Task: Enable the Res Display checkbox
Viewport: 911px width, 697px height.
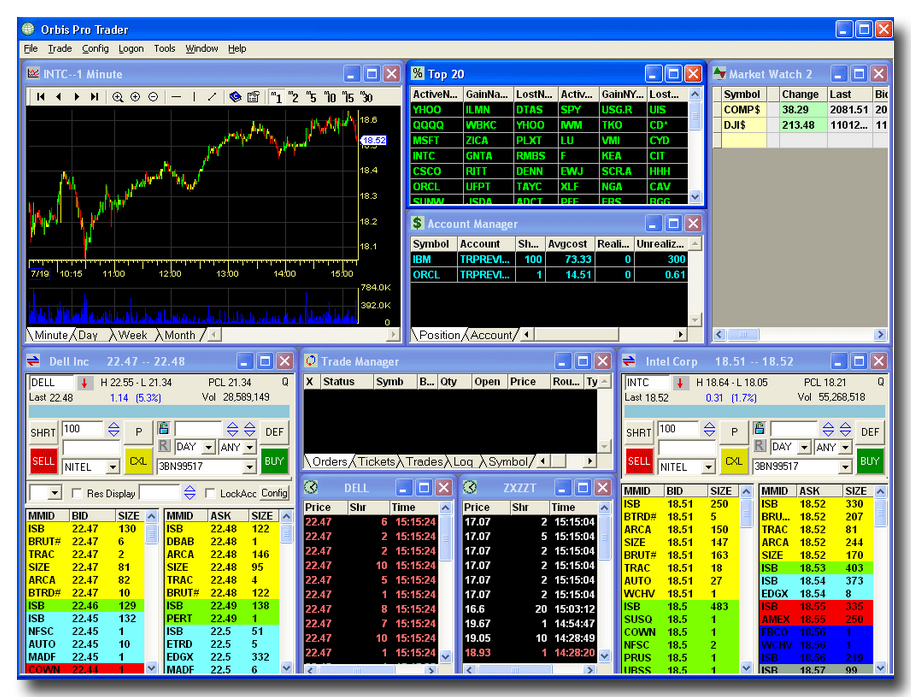Action: (77, 493)
